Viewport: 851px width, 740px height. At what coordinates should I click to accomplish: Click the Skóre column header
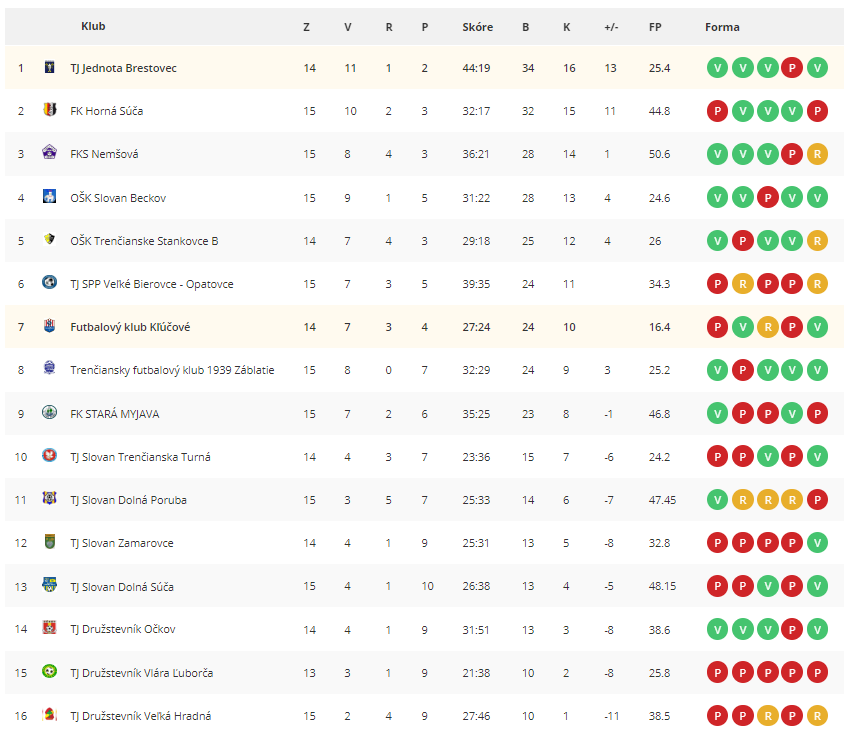[x=478, y=27]
